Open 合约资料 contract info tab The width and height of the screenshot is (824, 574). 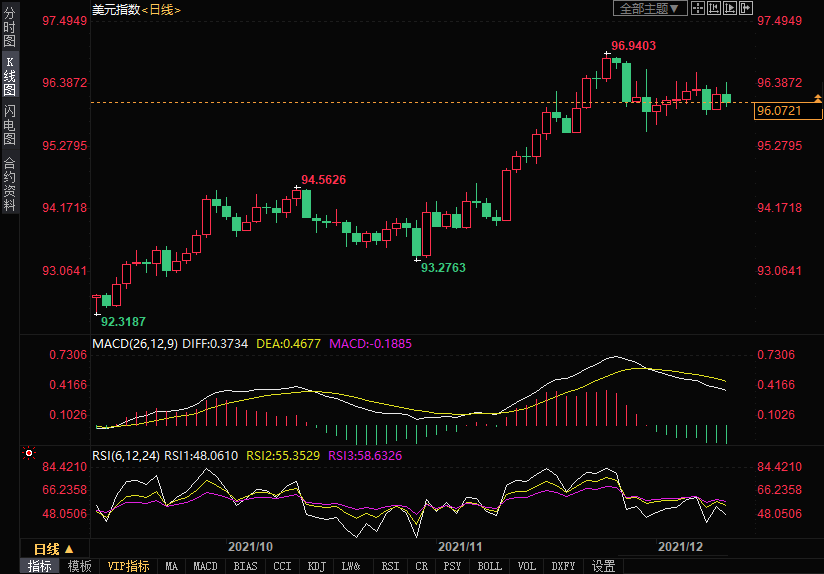pos(9,184)
